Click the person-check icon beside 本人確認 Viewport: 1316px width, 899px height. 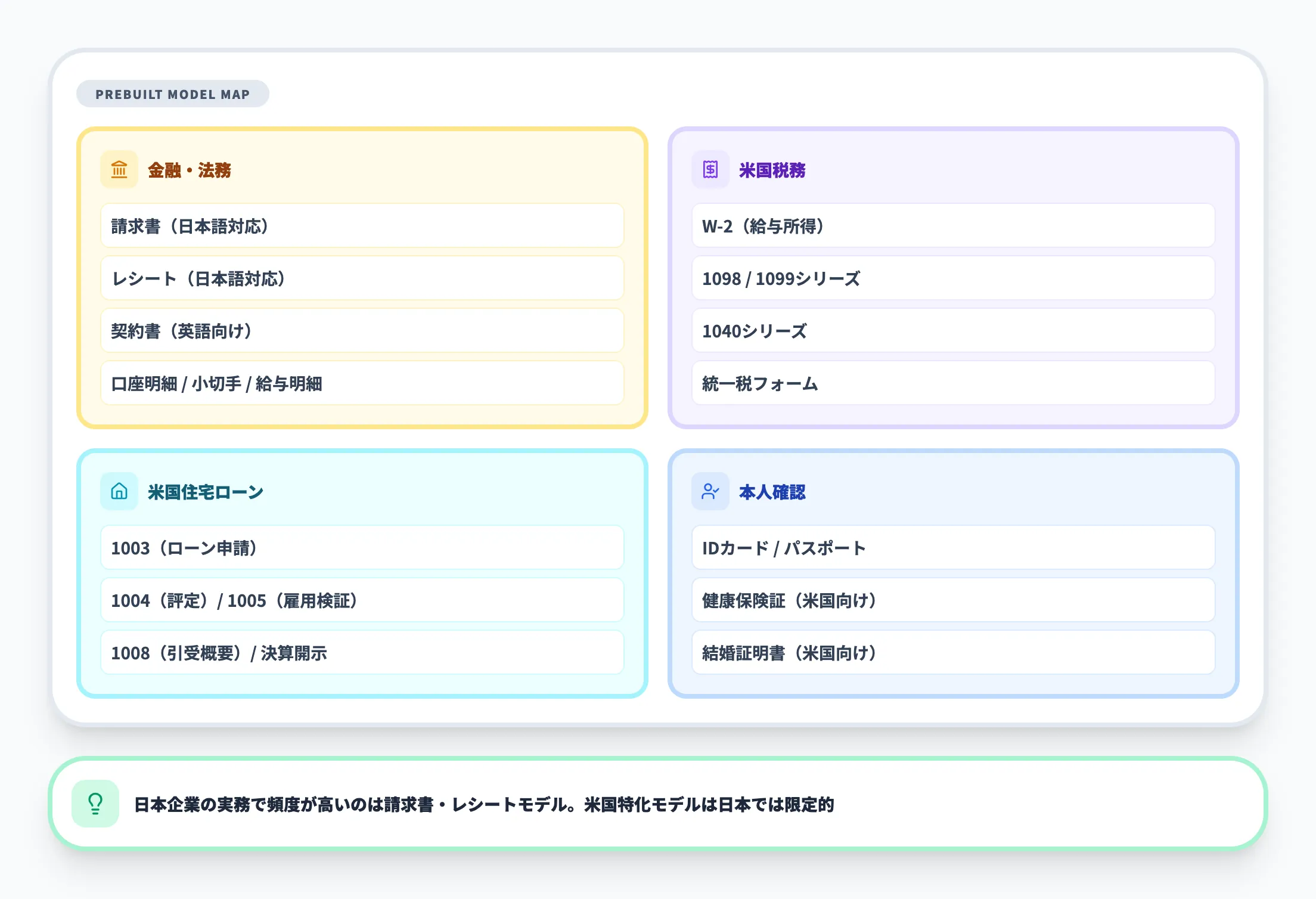click(x=710, y=492)
